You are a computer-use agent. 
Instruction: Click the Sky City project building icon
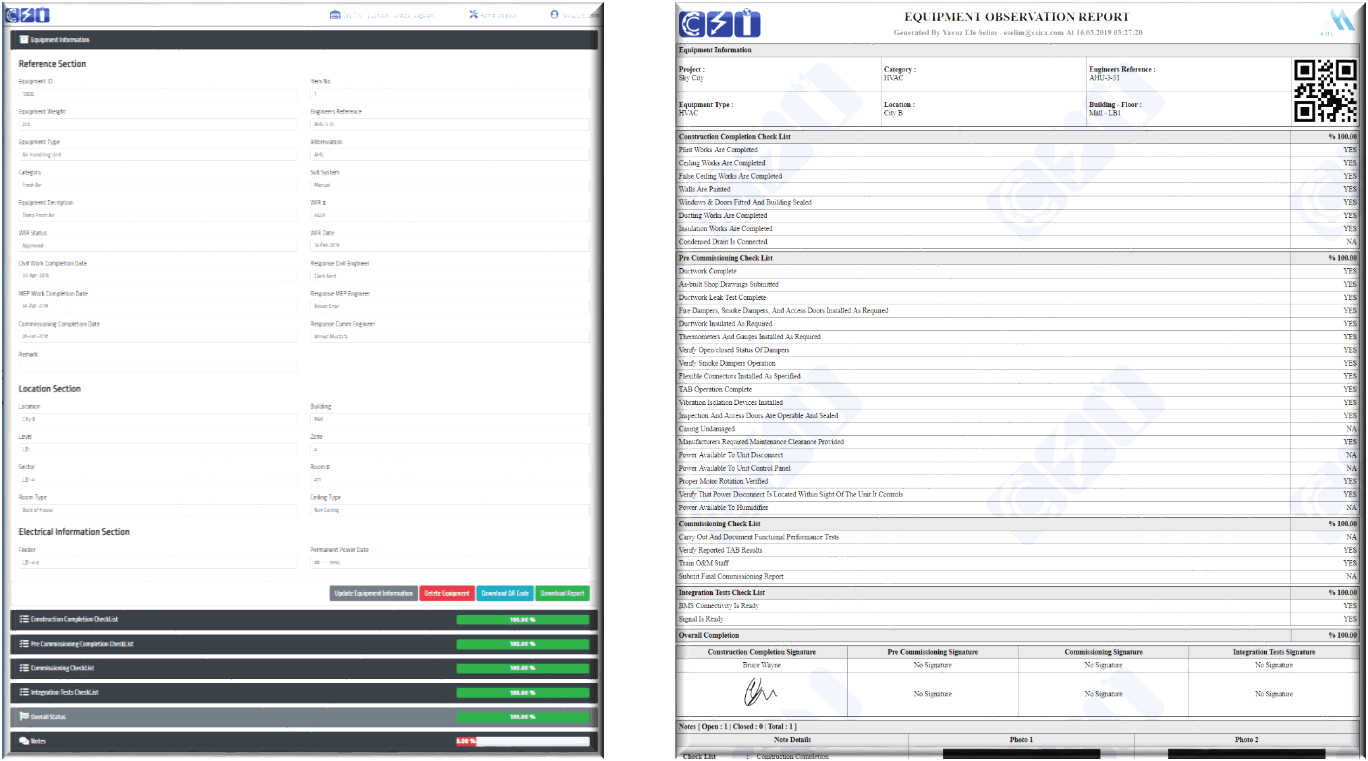click(335, 15)
